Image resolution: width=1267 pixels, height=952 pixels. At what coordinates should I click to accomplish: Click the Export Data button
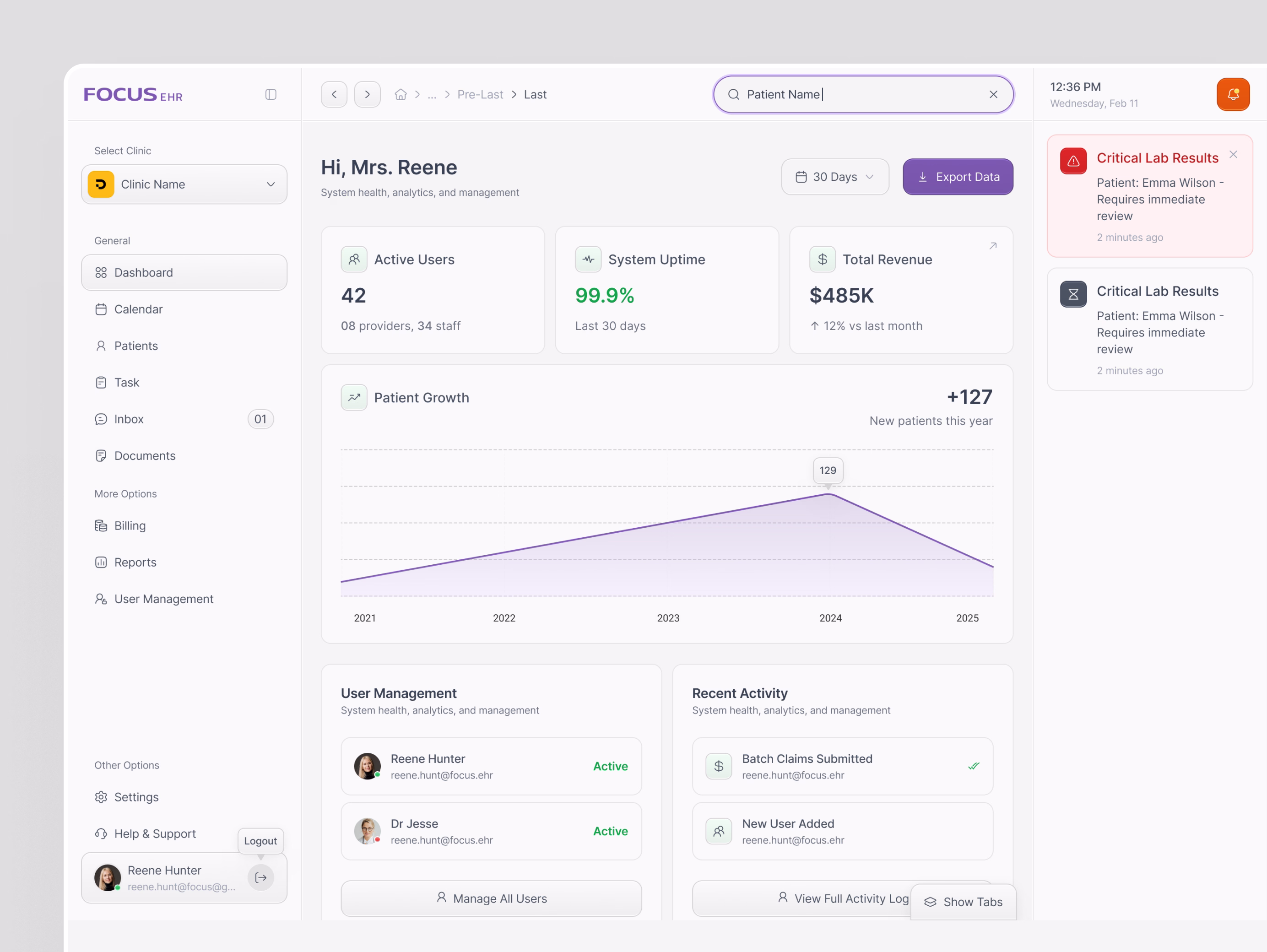[958, 177]
